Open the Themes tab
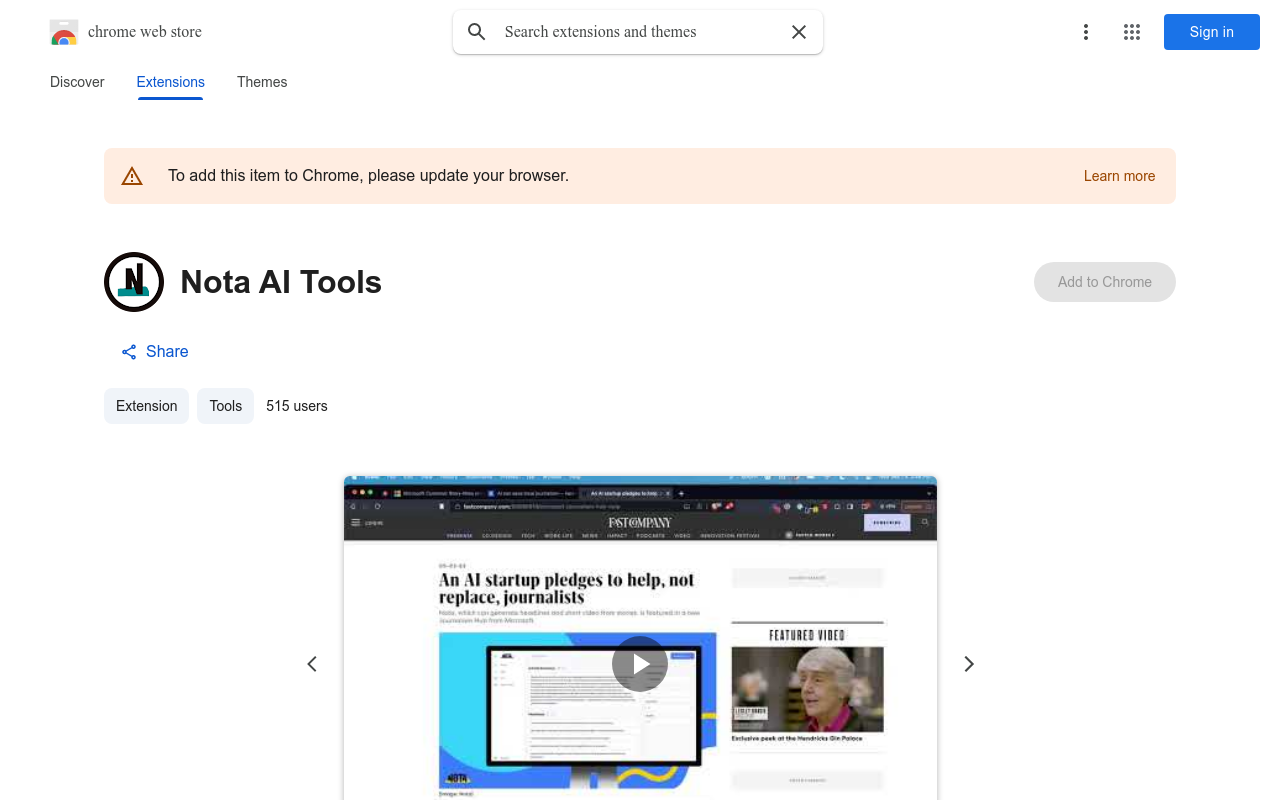The image size is (1280, 800). pyautogui.click(x=262, y=82)
